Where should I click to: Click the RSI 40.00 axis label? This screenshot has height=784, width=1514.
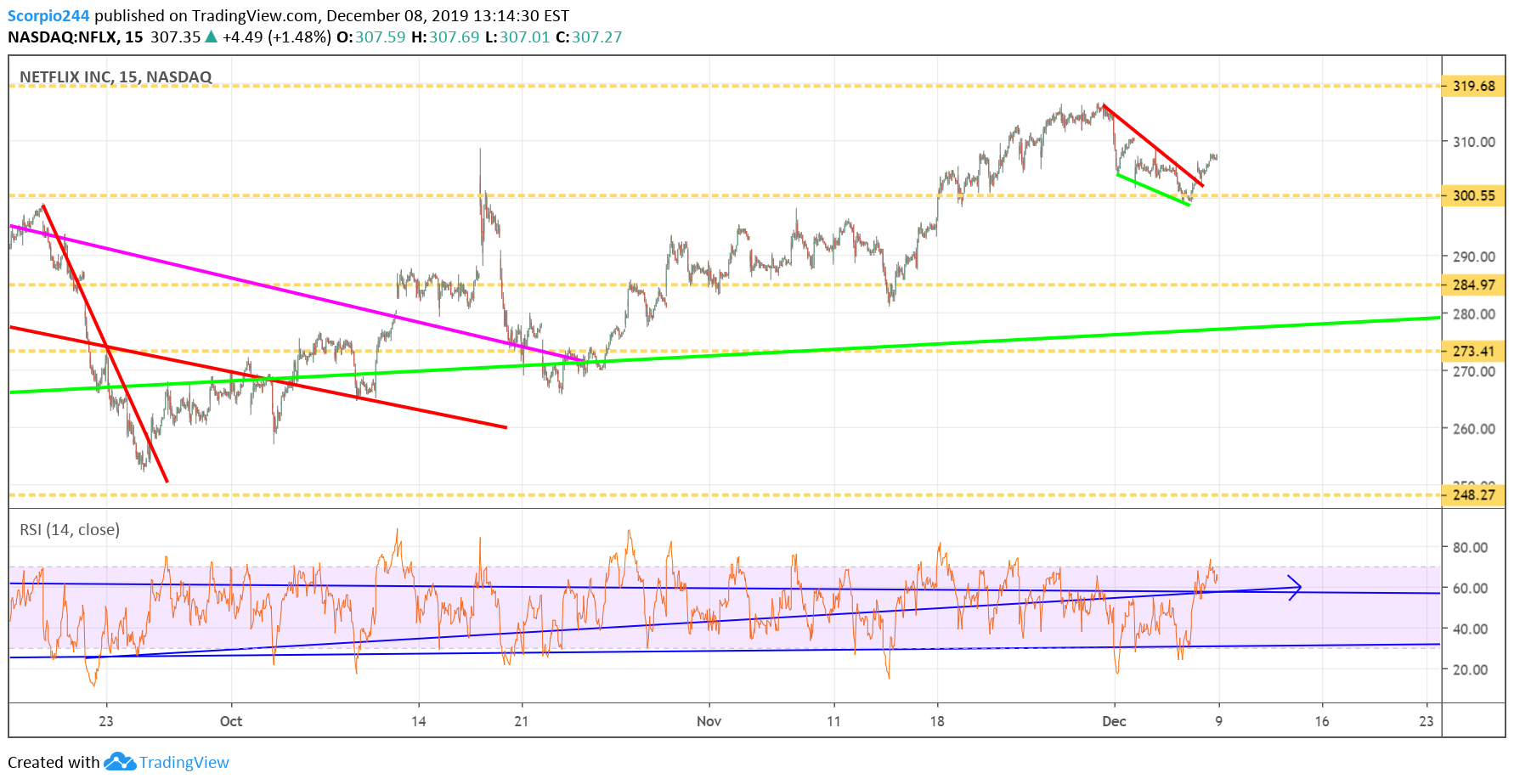coord(1470,629)
